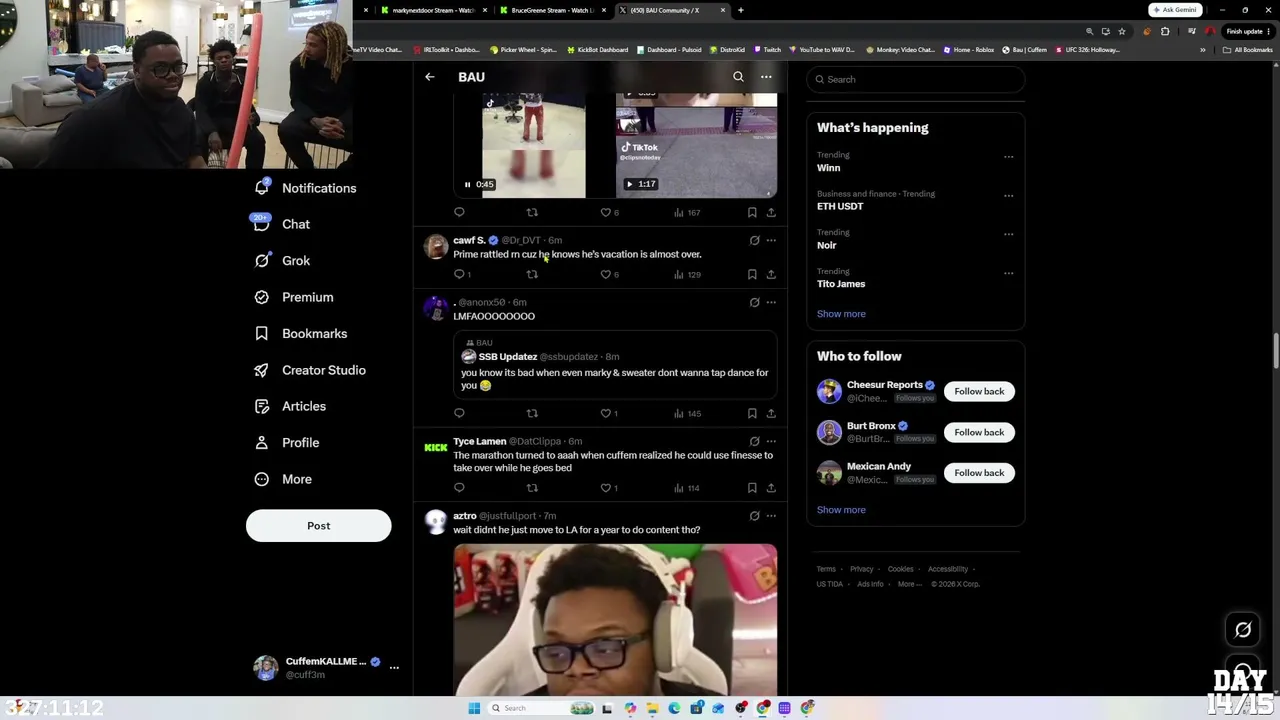Screen dimensions: 1280x720
Task: Open Articles in the sidebar
Action: (x=290, y=406)
